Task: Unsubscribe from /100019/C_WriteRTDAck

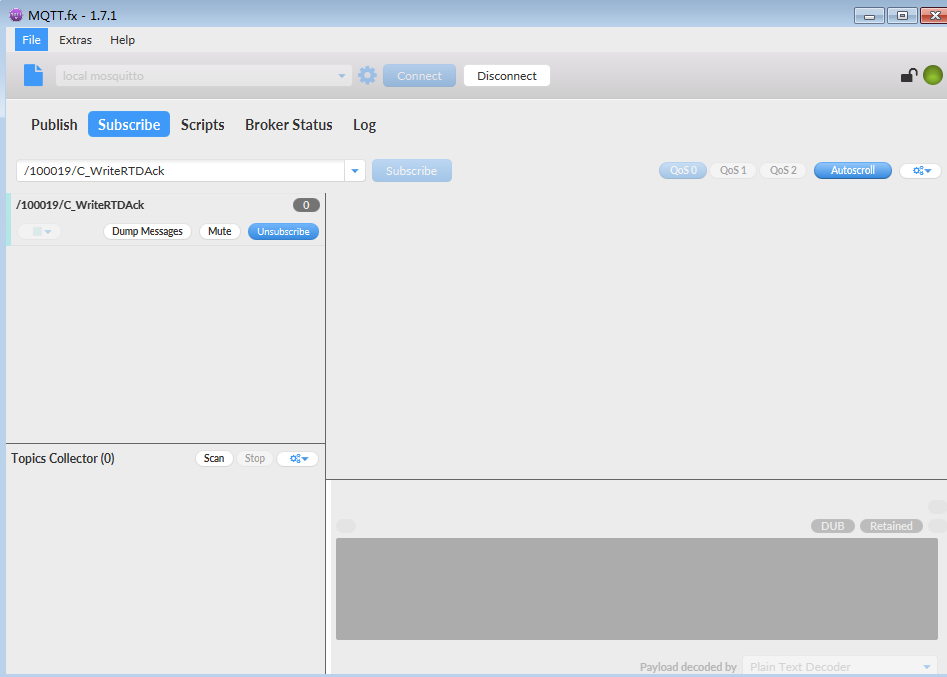Action: pos(283,231)
